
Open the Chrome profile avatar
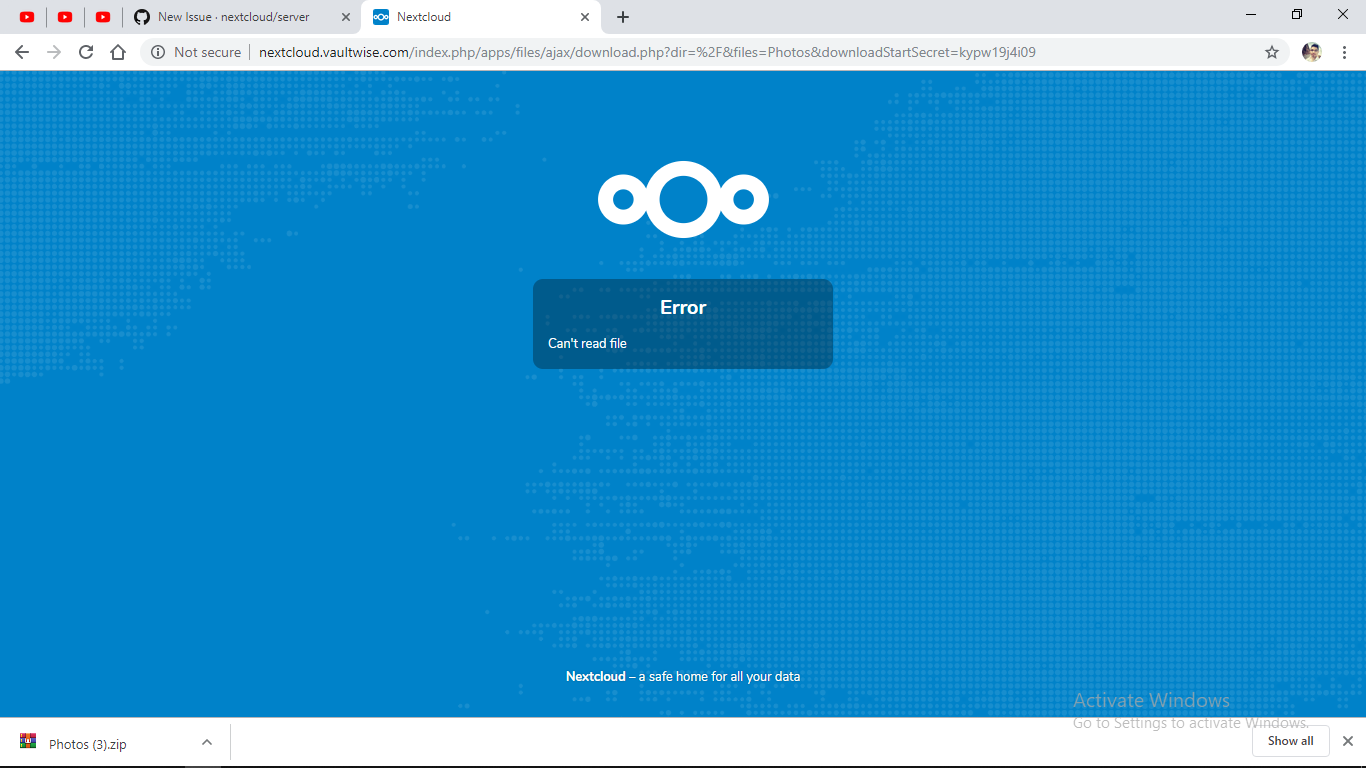click(1312, 52)
